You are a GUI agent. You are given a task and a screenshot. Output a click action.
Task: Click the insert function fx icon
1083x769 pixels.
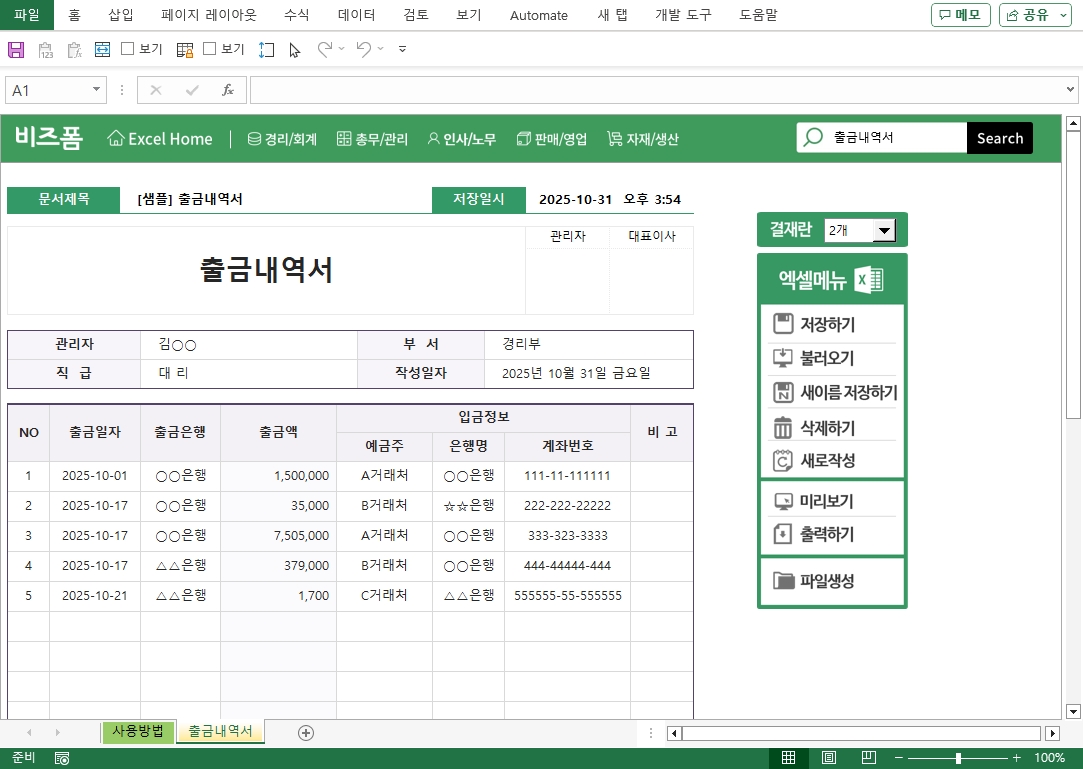pyautogui.click(x=228, y=90)
